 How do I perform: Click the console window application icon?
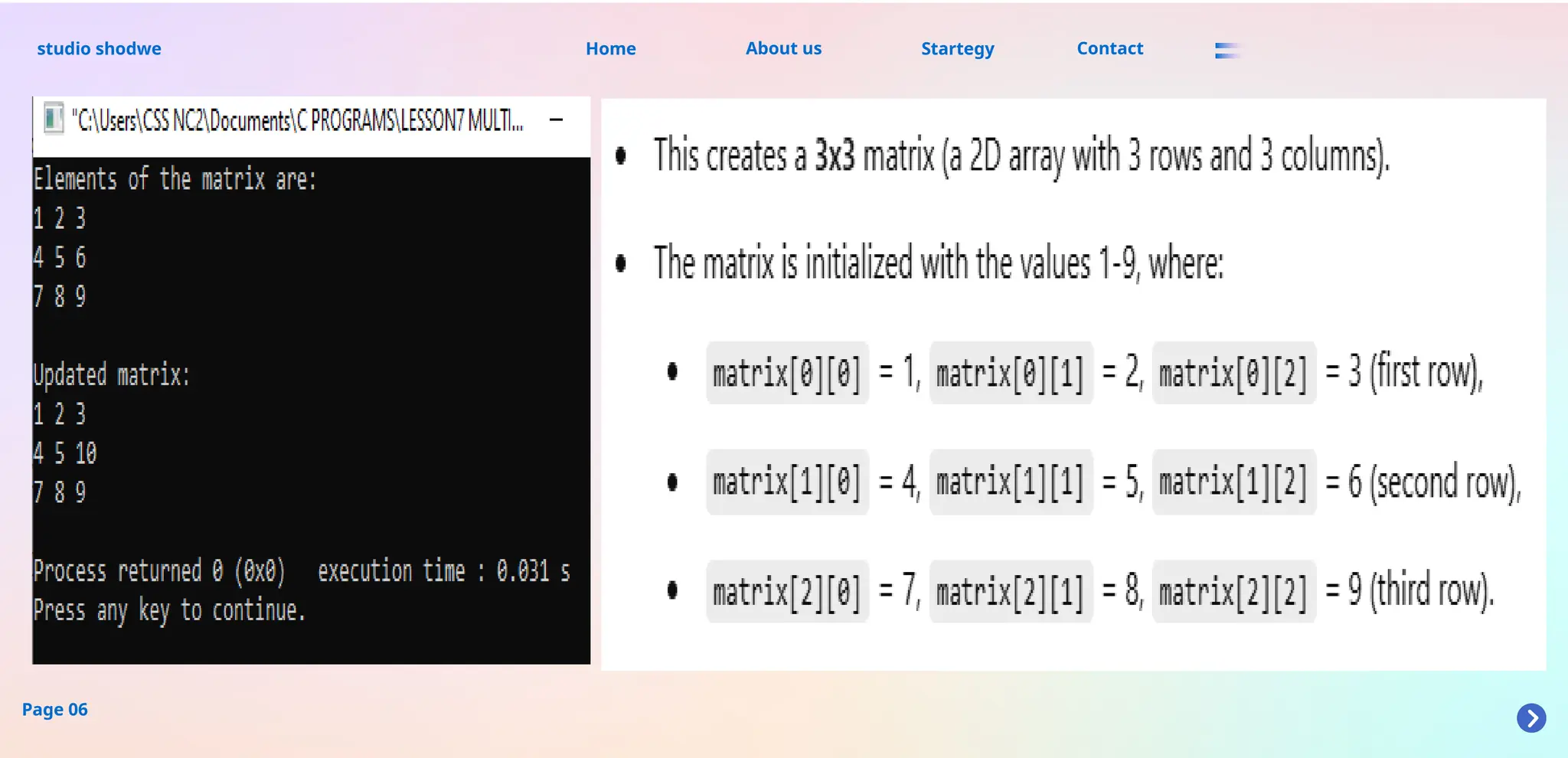(x=54, y=119)
